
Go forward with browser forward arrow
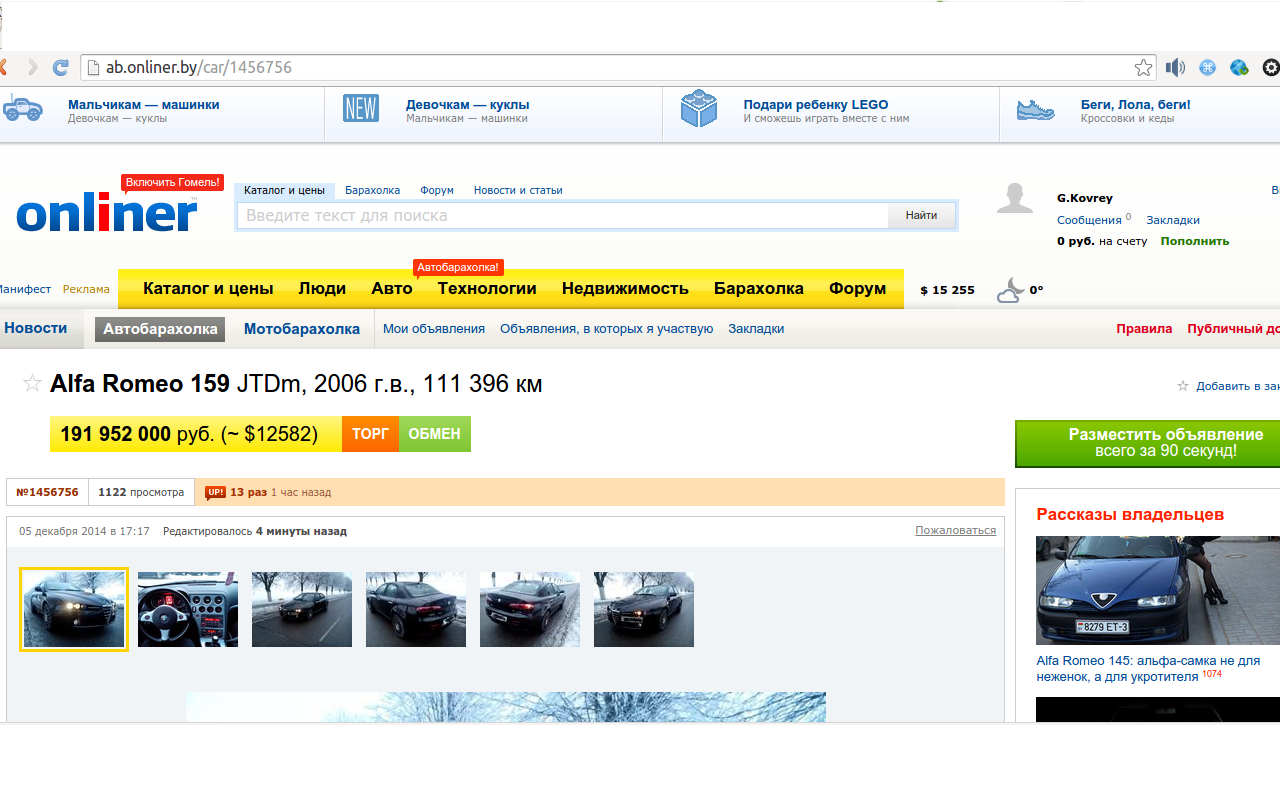[x=33, y=68]
